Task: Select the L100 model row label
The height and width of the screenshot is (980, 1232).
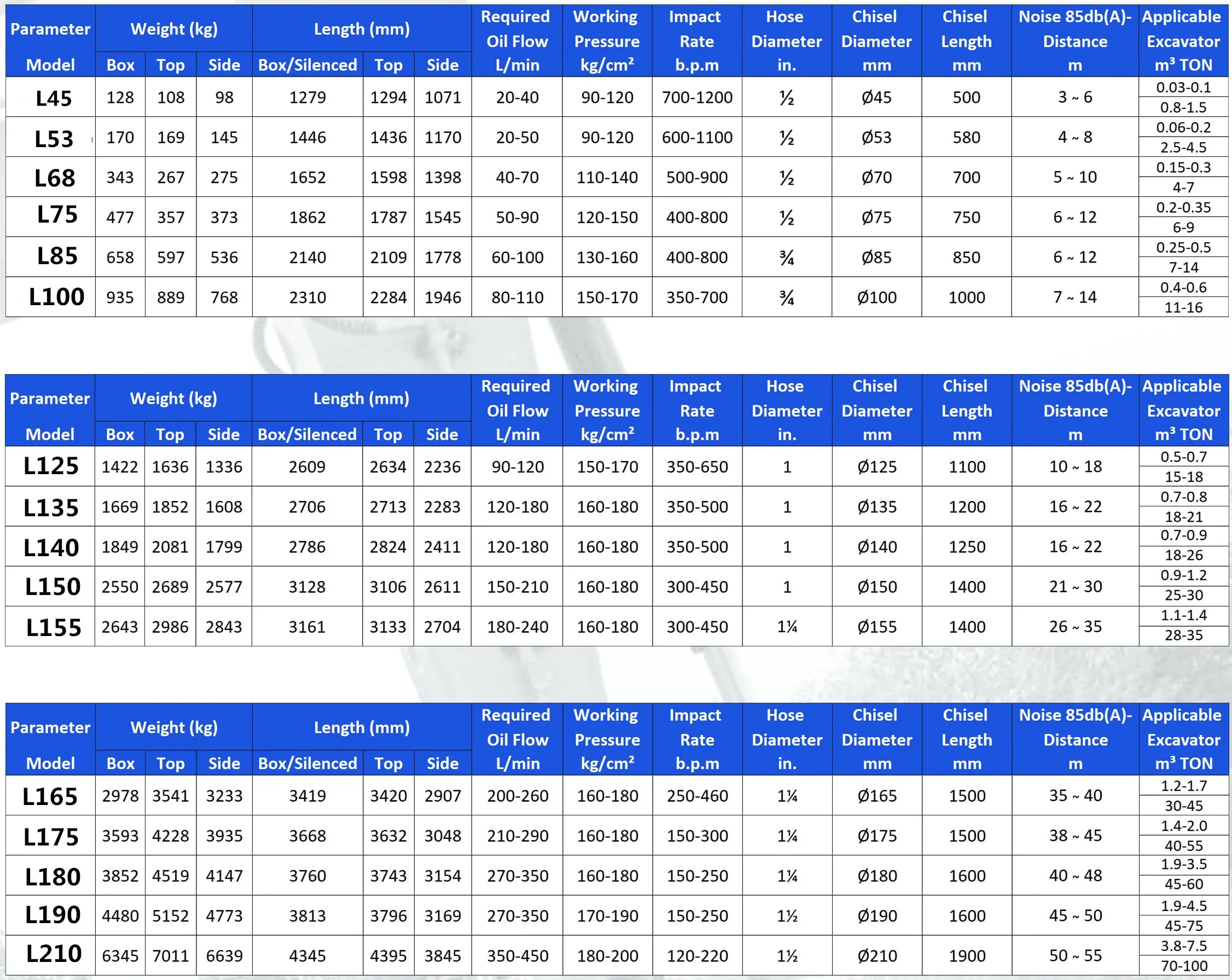Action: click(x=56, y=297)
